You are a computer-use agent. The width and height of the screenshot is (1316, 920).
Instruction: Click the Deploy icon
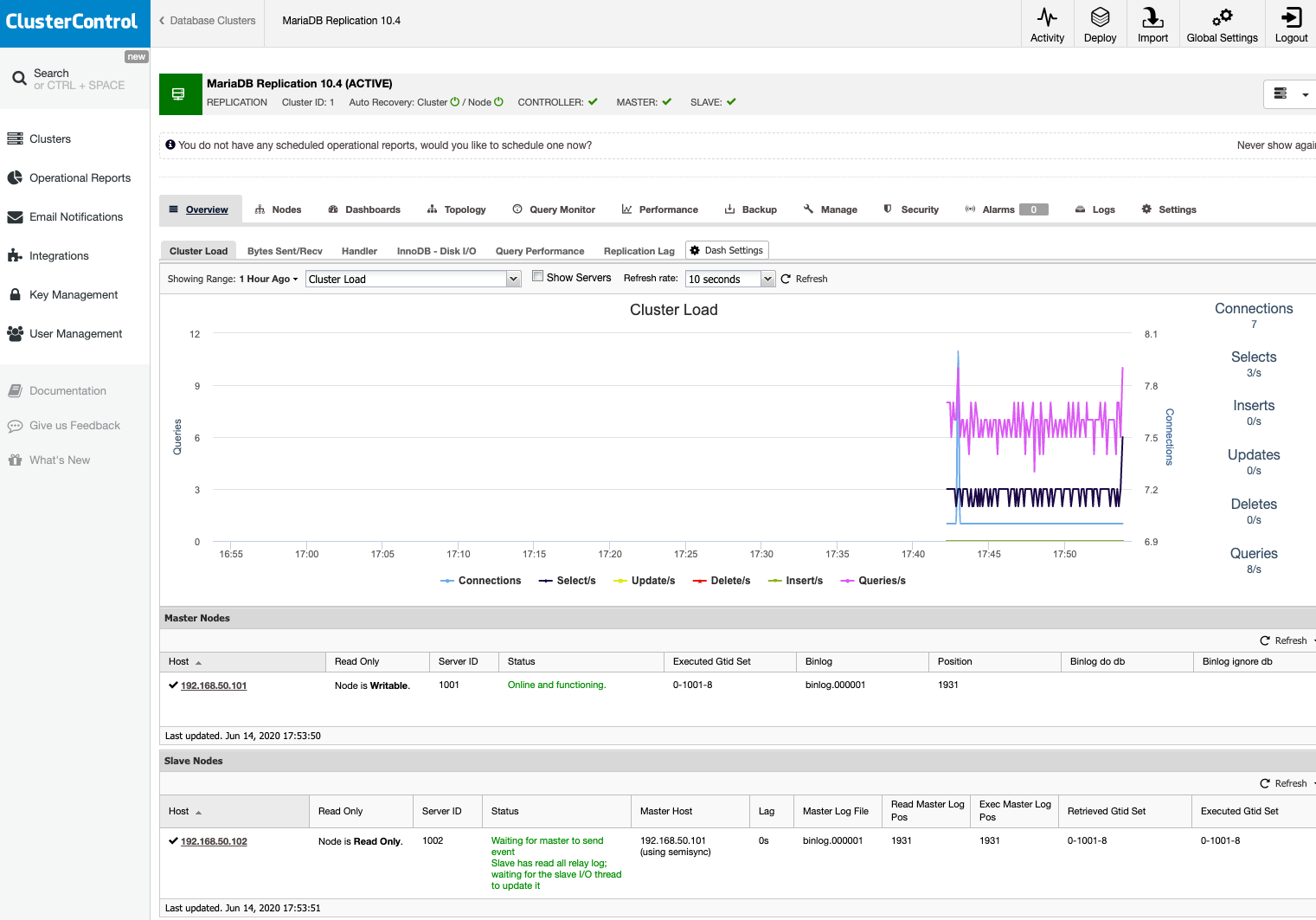(x=1100, y=17)
